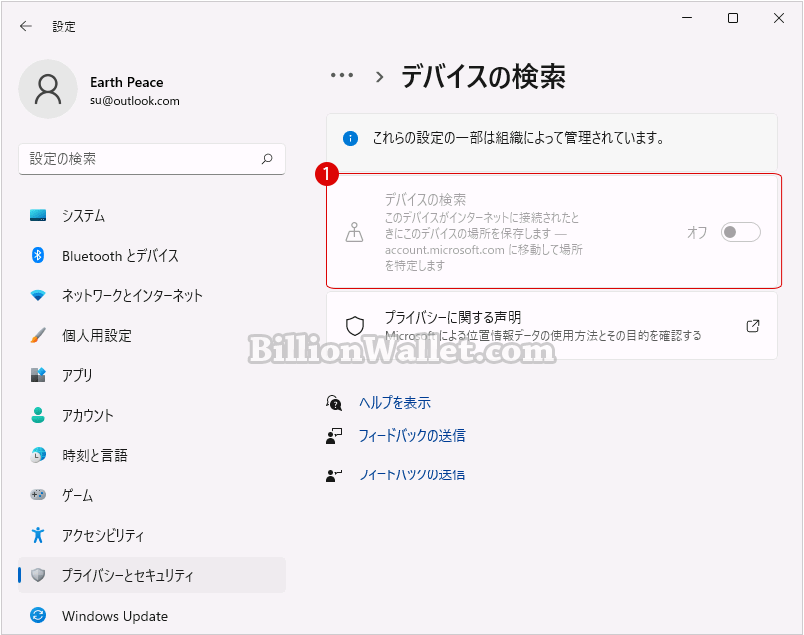This screenshot has width=804, height=635.
Task: Click the feedback icon beside フィードバックの送信
Action: [334, 436]
